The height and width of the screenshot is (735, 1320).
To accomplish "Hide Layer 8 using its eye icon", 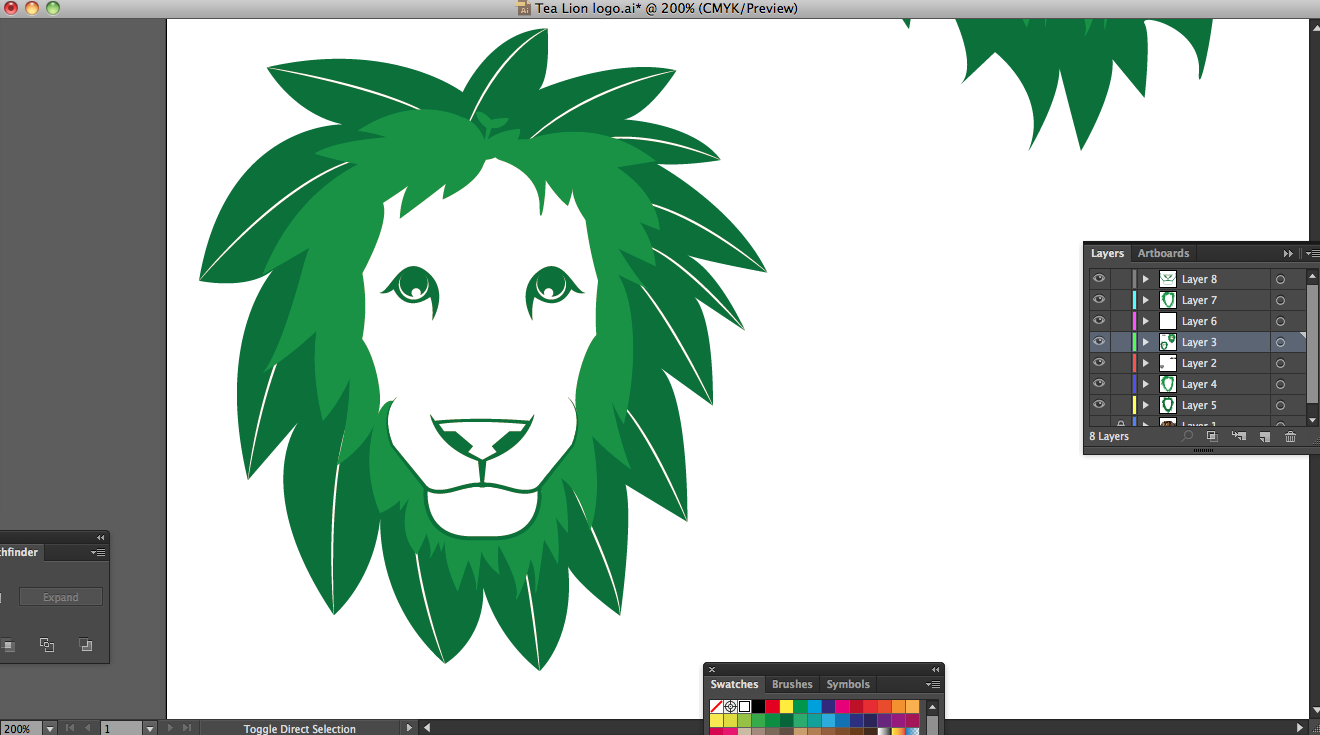I will (1099, 279).
